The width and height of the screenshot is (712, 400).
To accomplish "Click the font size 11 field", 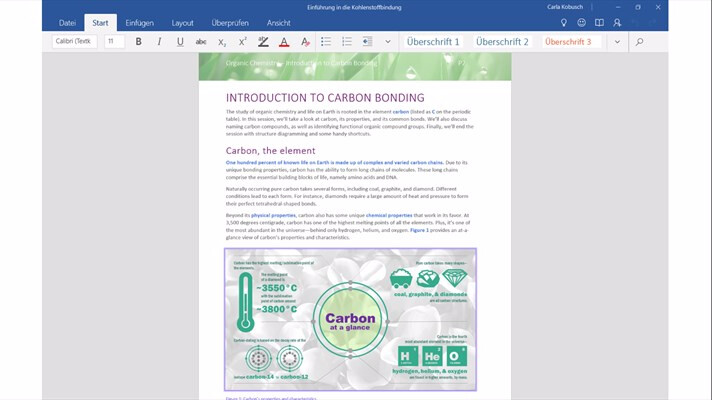I will pos(114,41).
